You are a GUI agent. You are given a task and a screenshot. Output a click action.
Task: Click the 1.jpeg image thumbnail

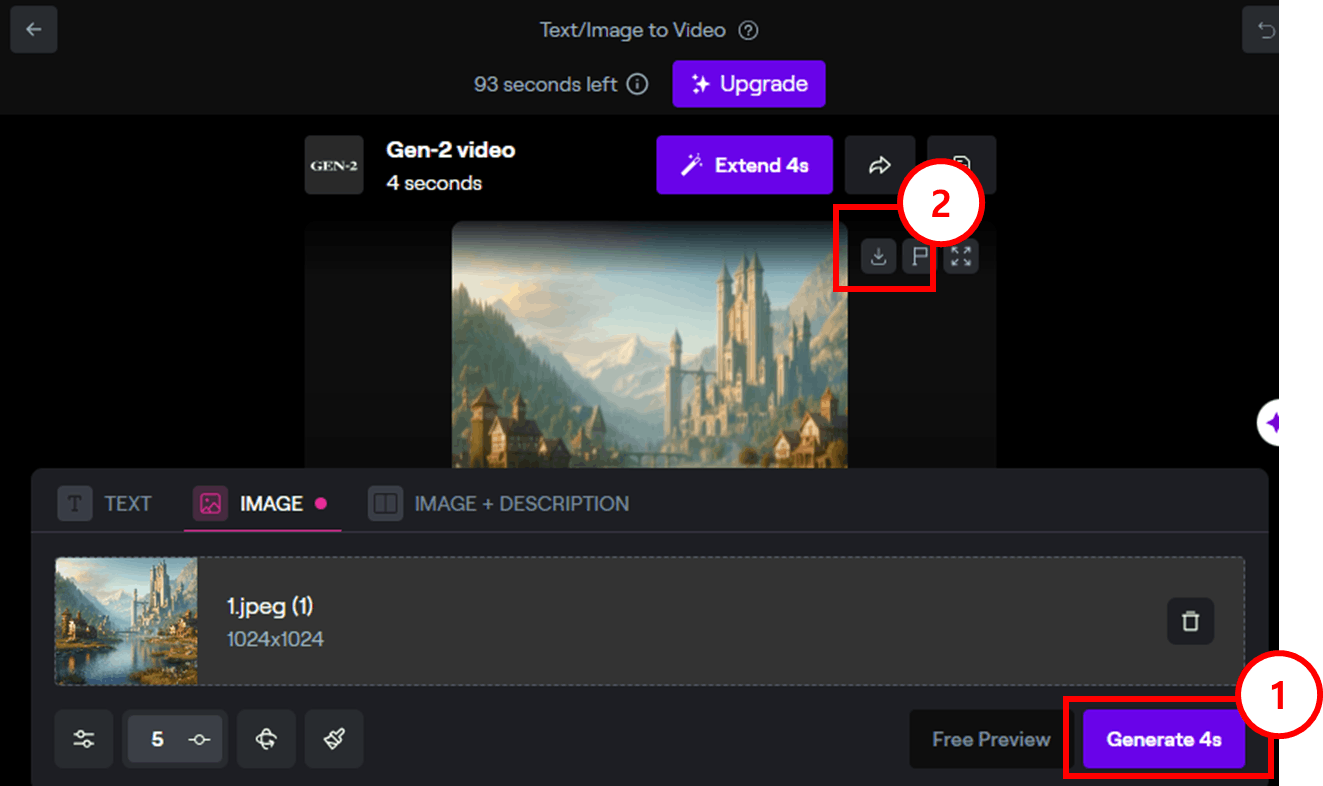coord(126,621)
